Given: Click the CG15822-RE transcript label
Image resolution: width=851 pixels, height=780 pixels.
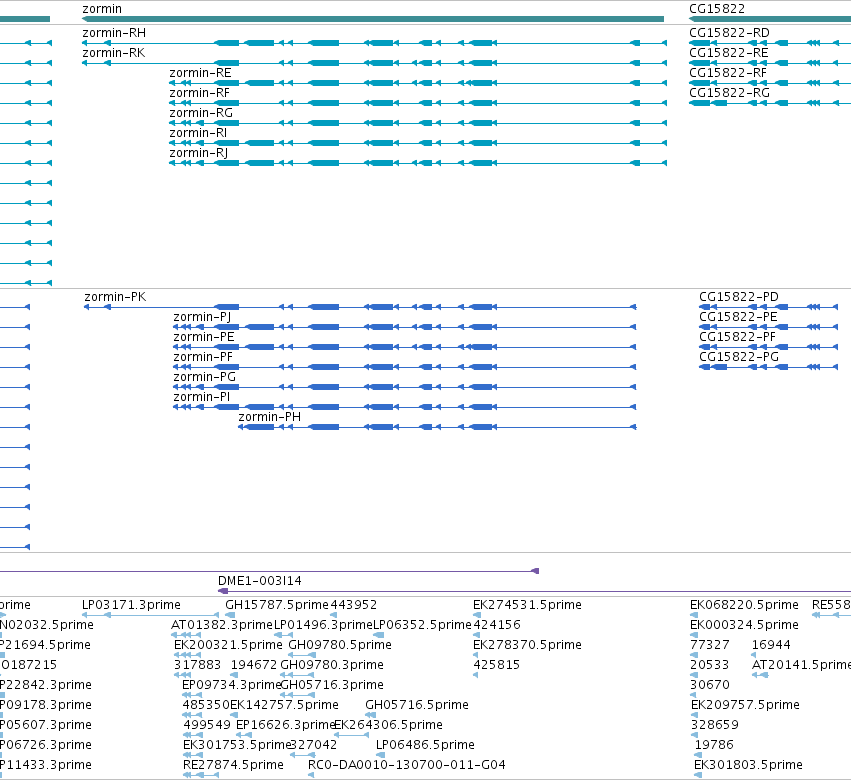Looking at the screenshot, I should point(729,53).
